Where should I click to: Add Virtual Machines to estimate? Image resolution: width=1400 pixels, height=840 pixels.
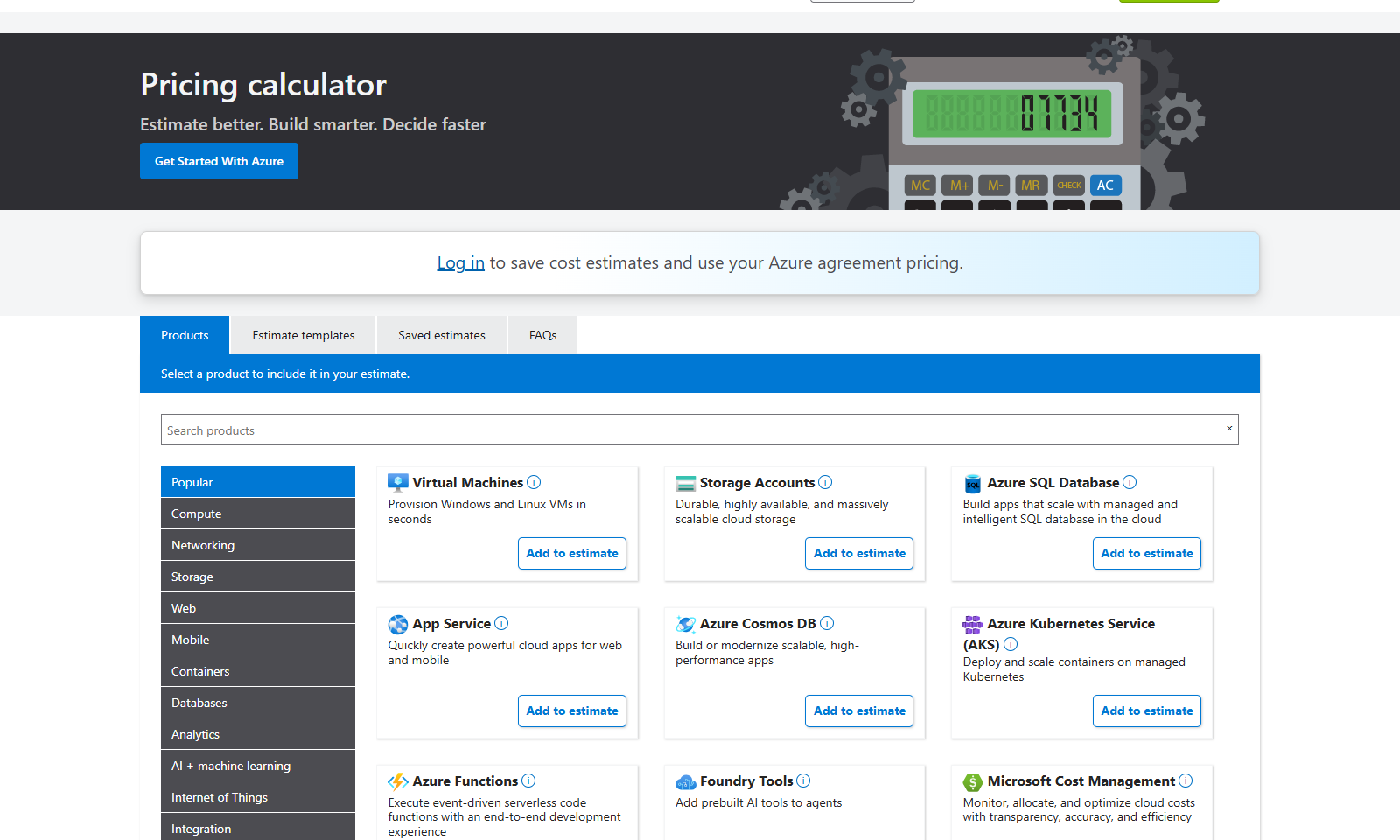click(x=572, y=553)
